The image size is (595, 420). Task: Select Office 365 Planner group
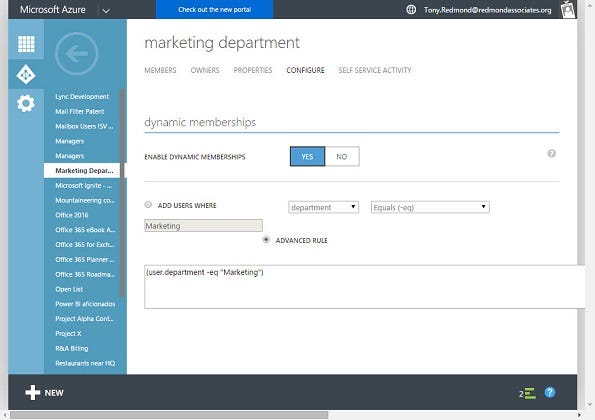pyautogui.click(x=85, y=260)
